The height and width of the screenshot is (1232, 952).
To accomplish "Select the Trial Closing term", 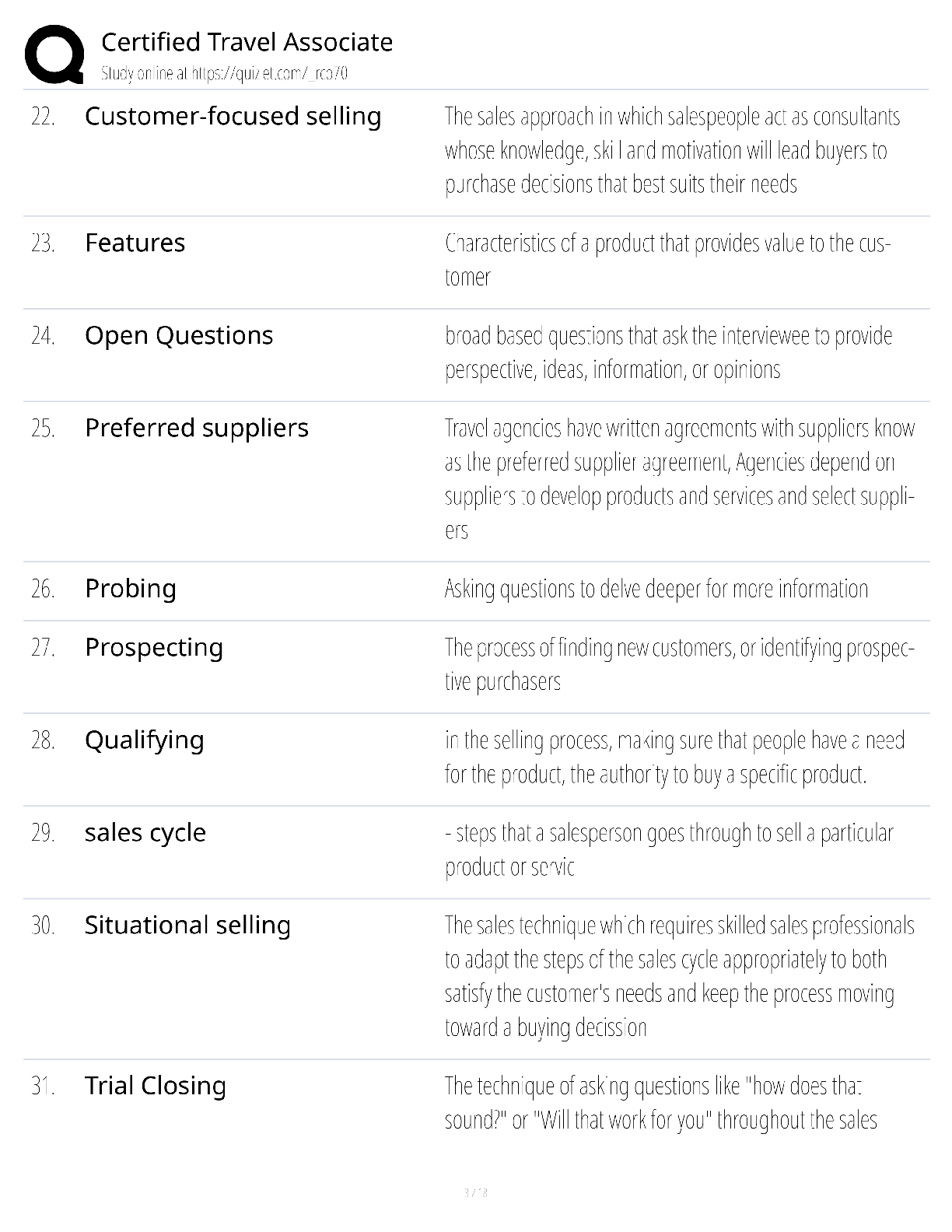I will pyautogui.click(x=155, y=1086).
